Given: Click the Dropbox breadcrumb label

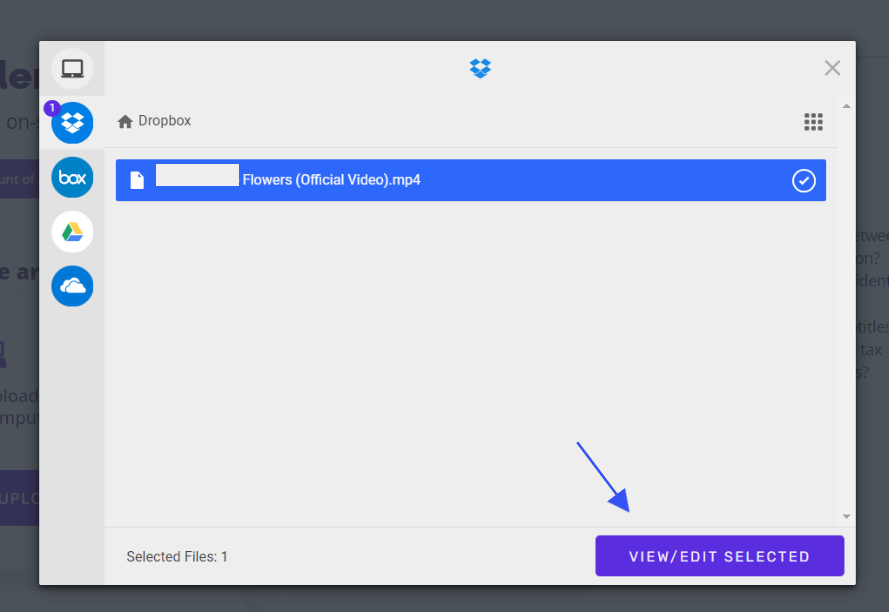Looking at the screenshot, I should 164,121.
